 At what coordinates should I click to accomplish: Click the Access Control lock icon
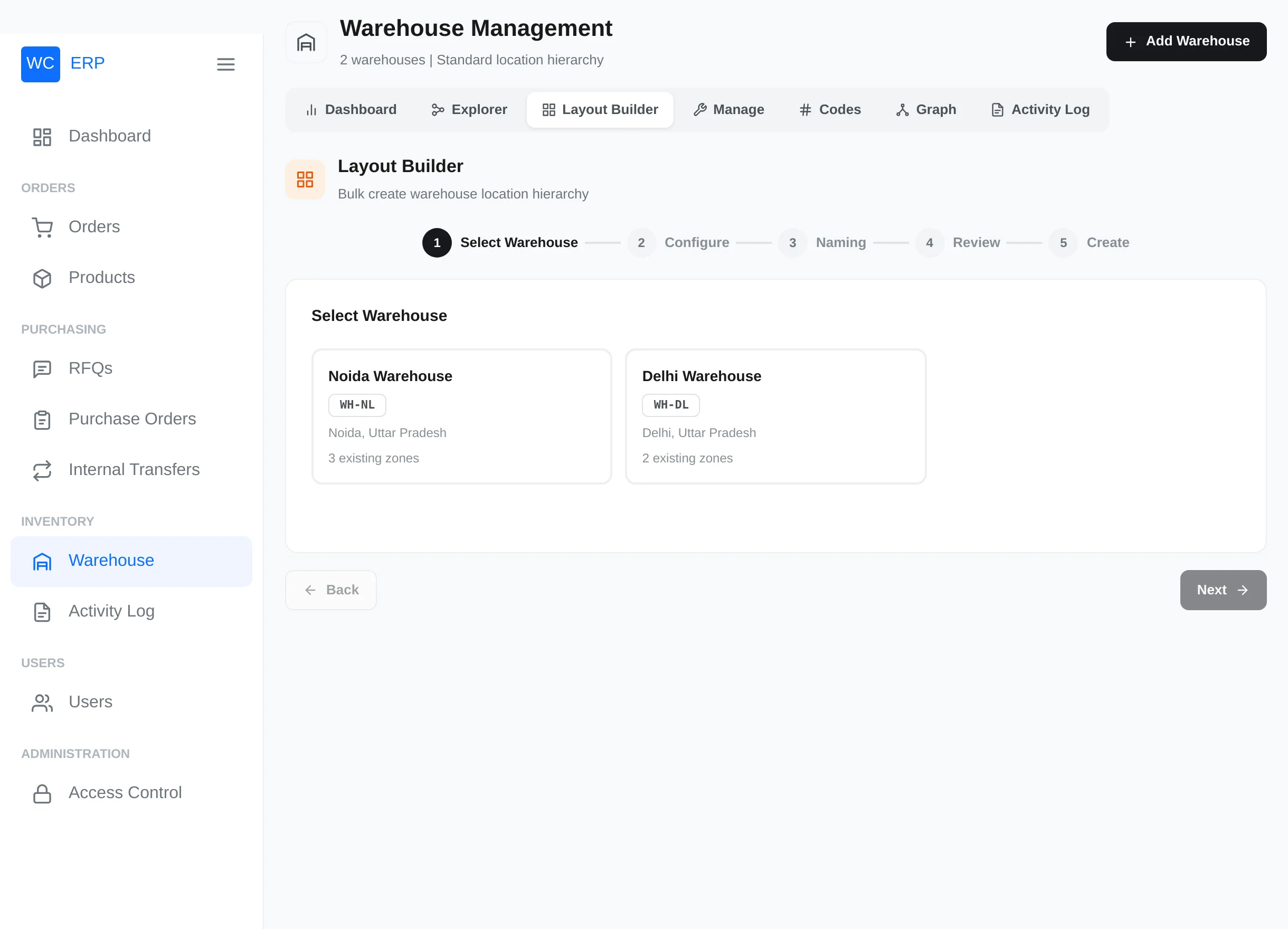click(42, 793)
